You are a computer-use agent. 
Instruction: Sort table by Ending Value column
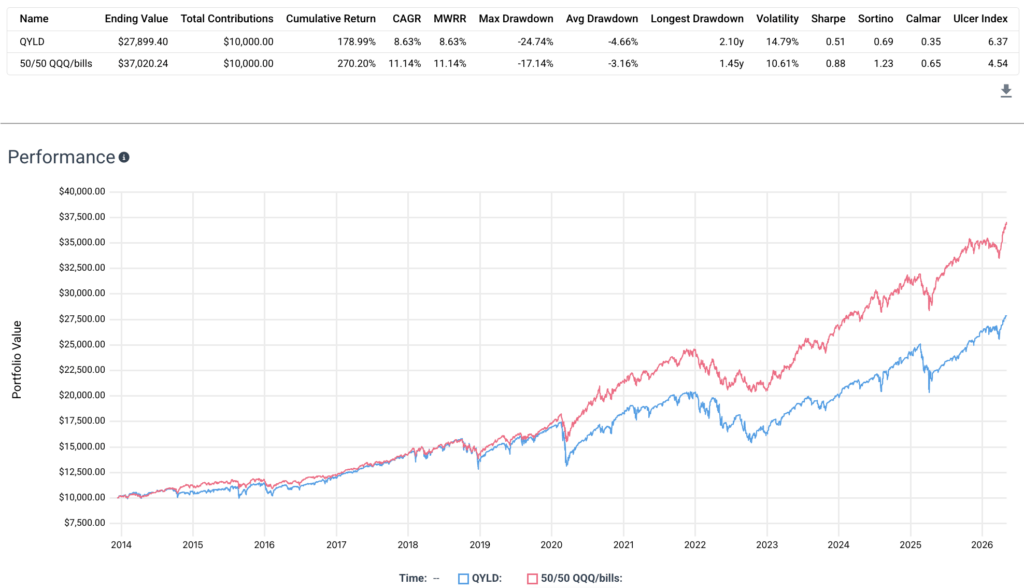pyautogui.click(x=136, y=19)
